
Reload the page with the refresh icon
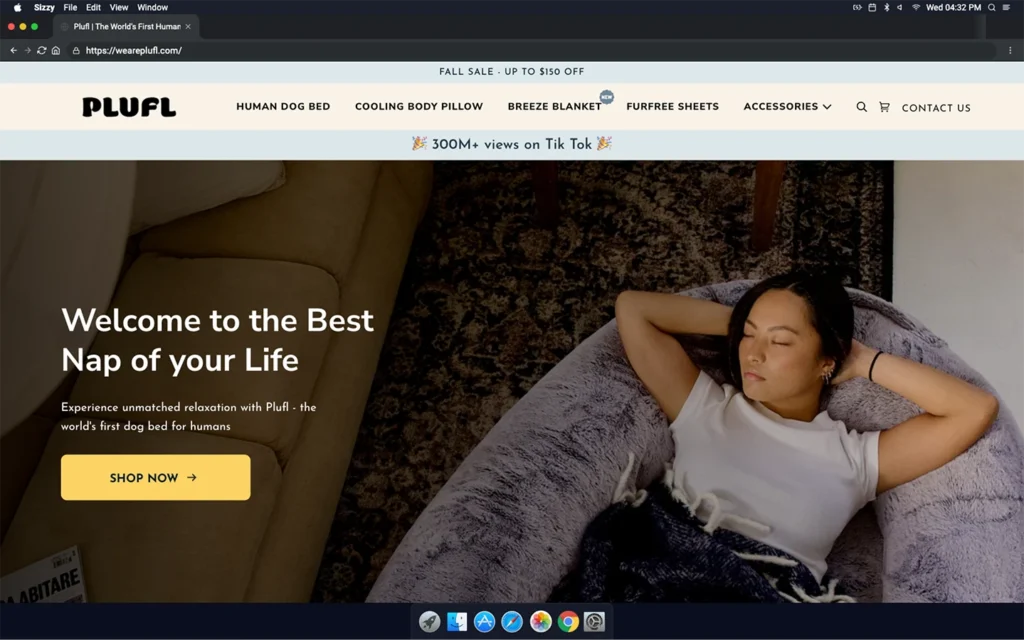41,50
